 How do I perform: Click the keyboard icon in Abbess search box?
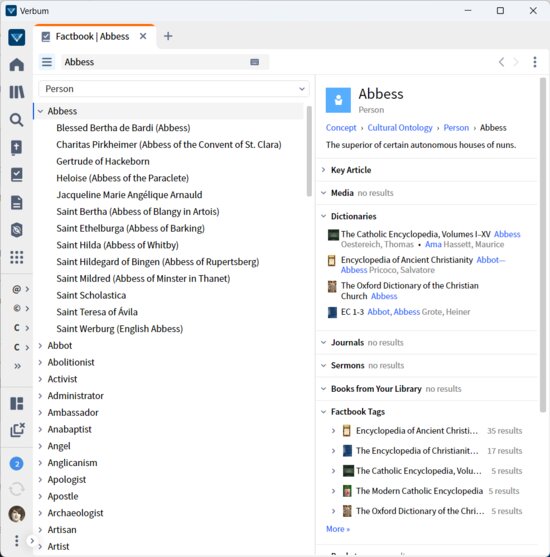point(255,62)
